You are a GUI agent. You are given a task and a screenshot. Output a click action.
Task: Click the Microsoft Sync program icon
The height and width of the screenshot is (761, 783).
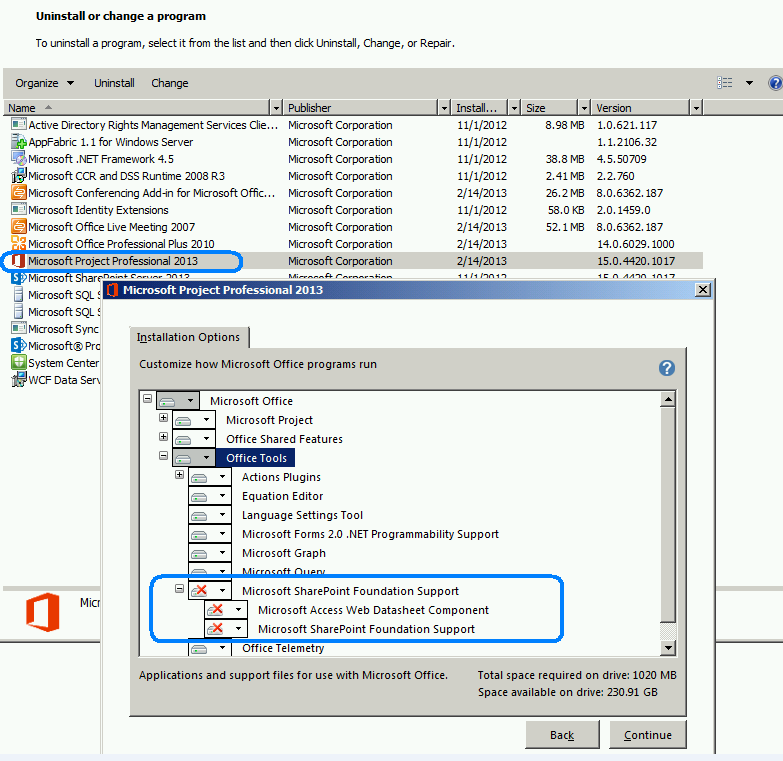(18, 328)
